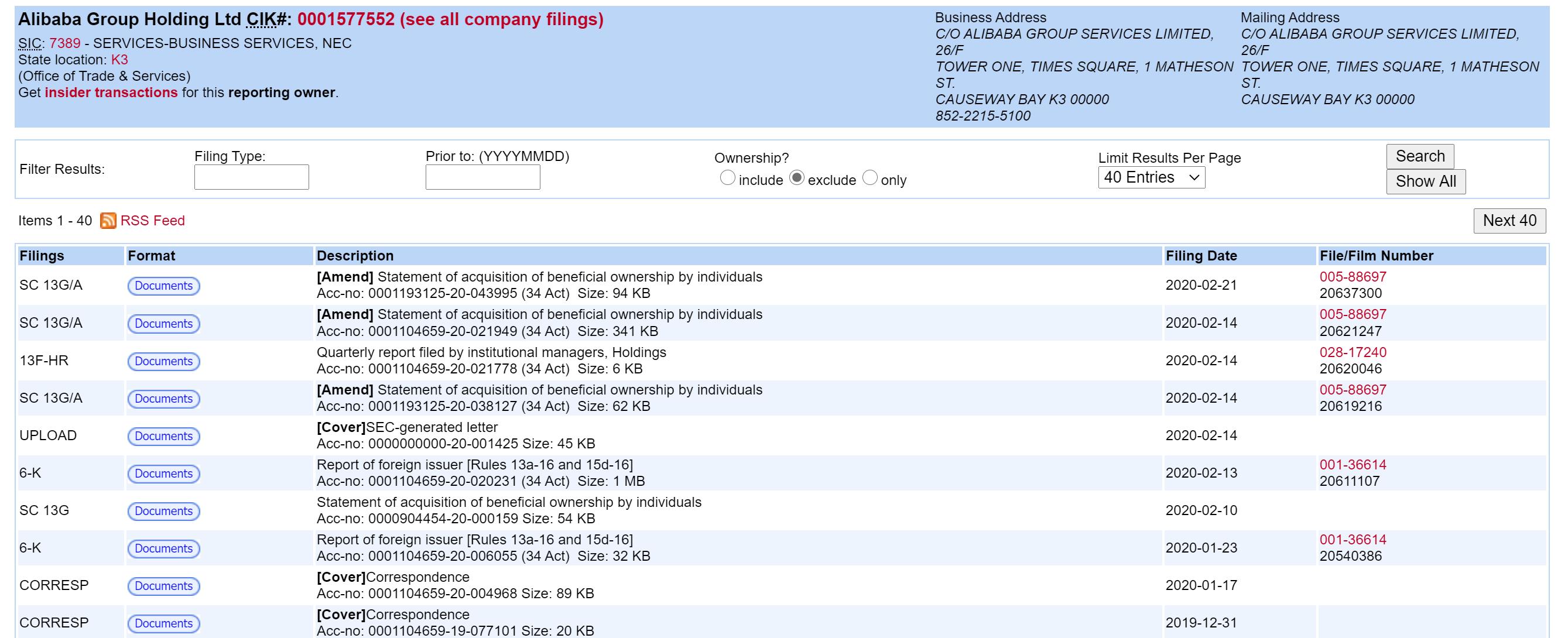The height and width of the screenshot is (638, 1568).
Task: Go to Next 40 results
Action: coord(1509,221)
